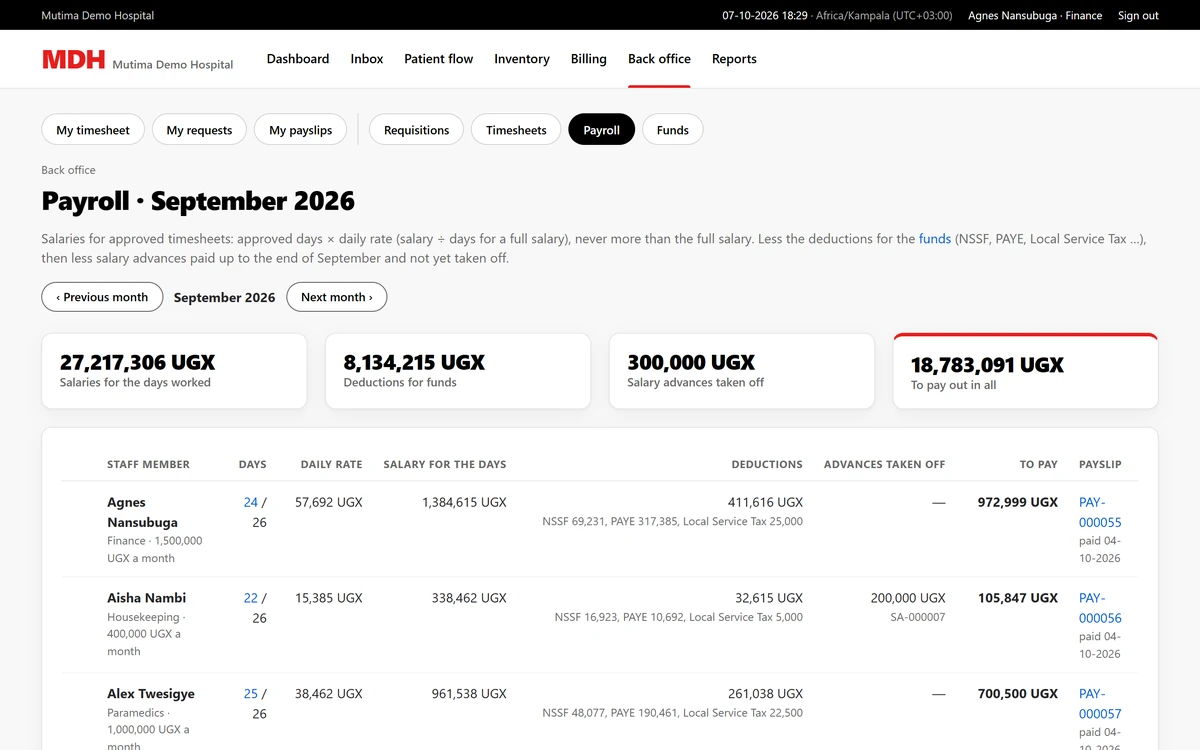
Task: Click '700,500 UGX' to pay amount
Action: coord(1017,694)
